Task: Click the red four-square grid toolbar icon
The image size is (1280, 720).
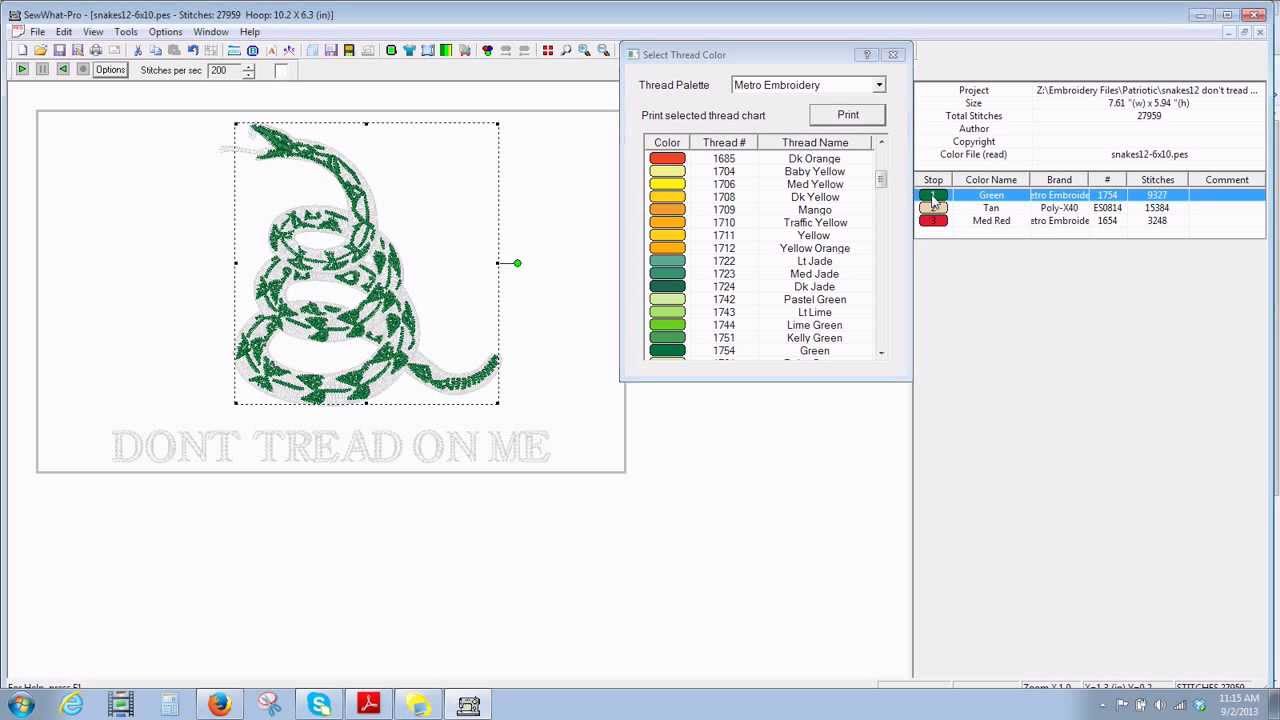Action: [548, 50]
